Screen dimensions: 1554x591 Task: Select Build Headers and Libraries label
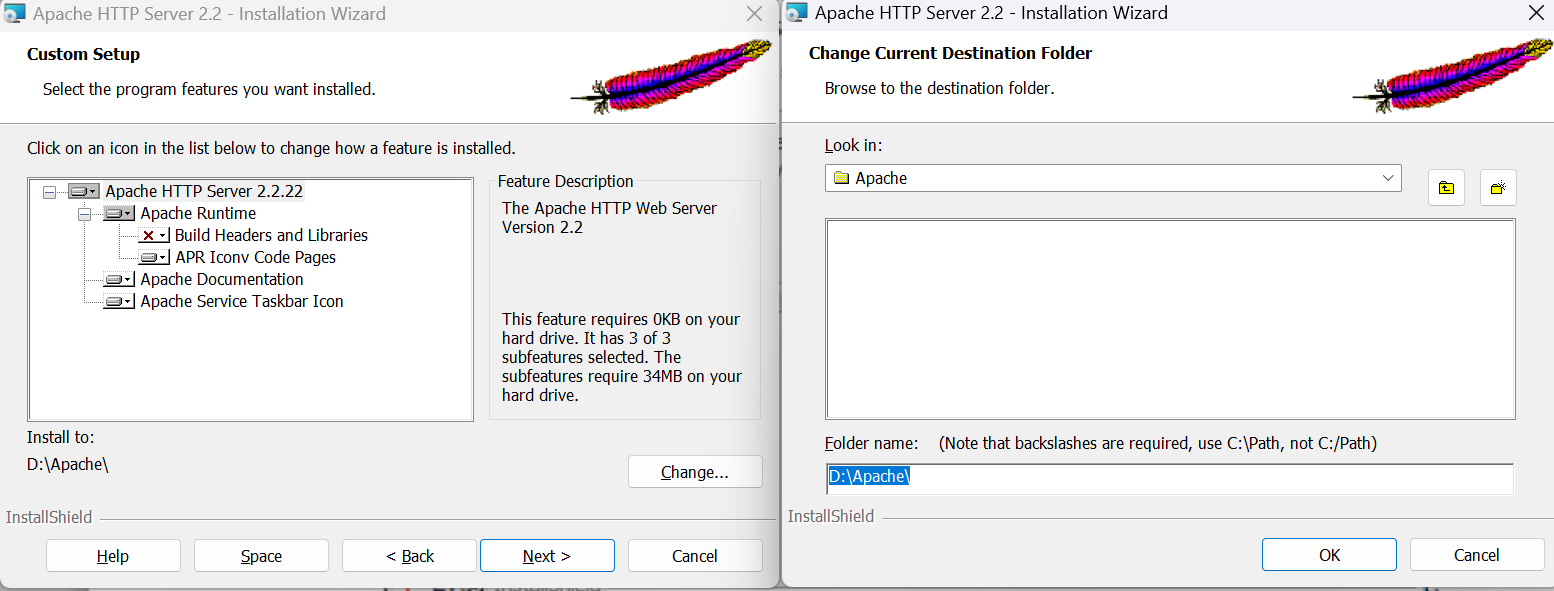click(x=271, y=235)
